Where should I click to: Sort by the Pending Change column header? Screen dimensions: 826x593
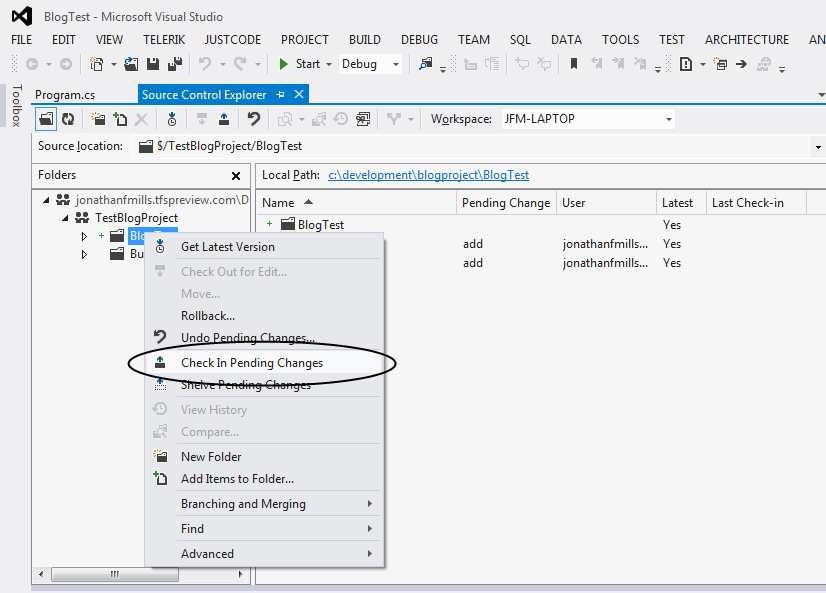(506, 203)
